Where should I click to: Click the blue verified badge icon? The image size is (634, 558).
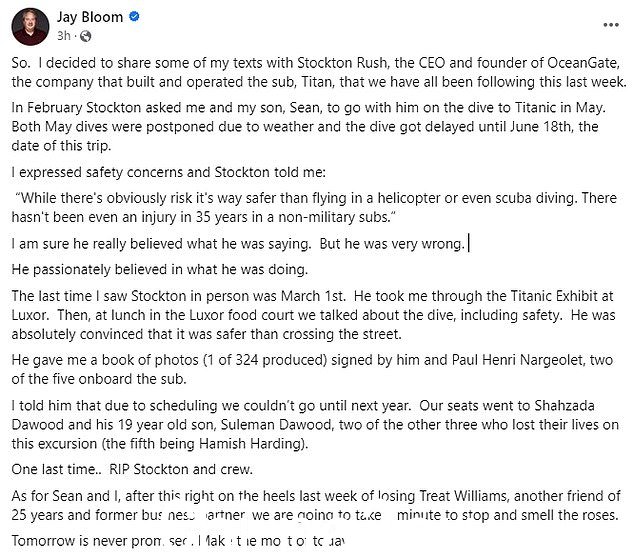134,17
